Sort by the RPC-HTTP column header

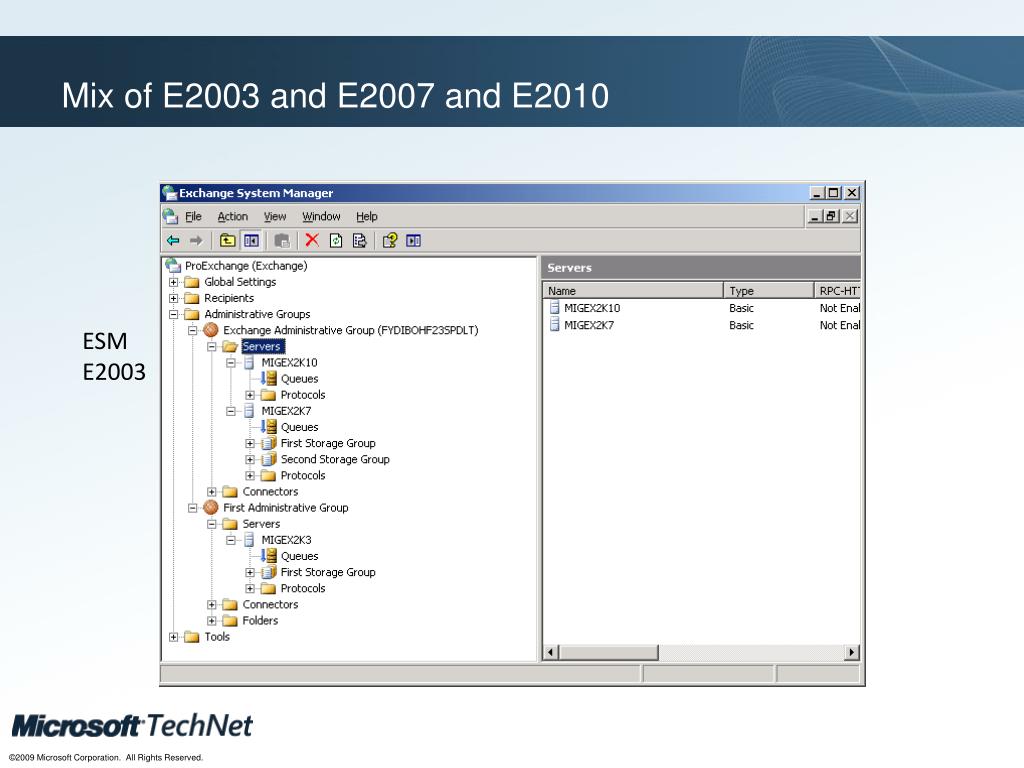(837, 291)
